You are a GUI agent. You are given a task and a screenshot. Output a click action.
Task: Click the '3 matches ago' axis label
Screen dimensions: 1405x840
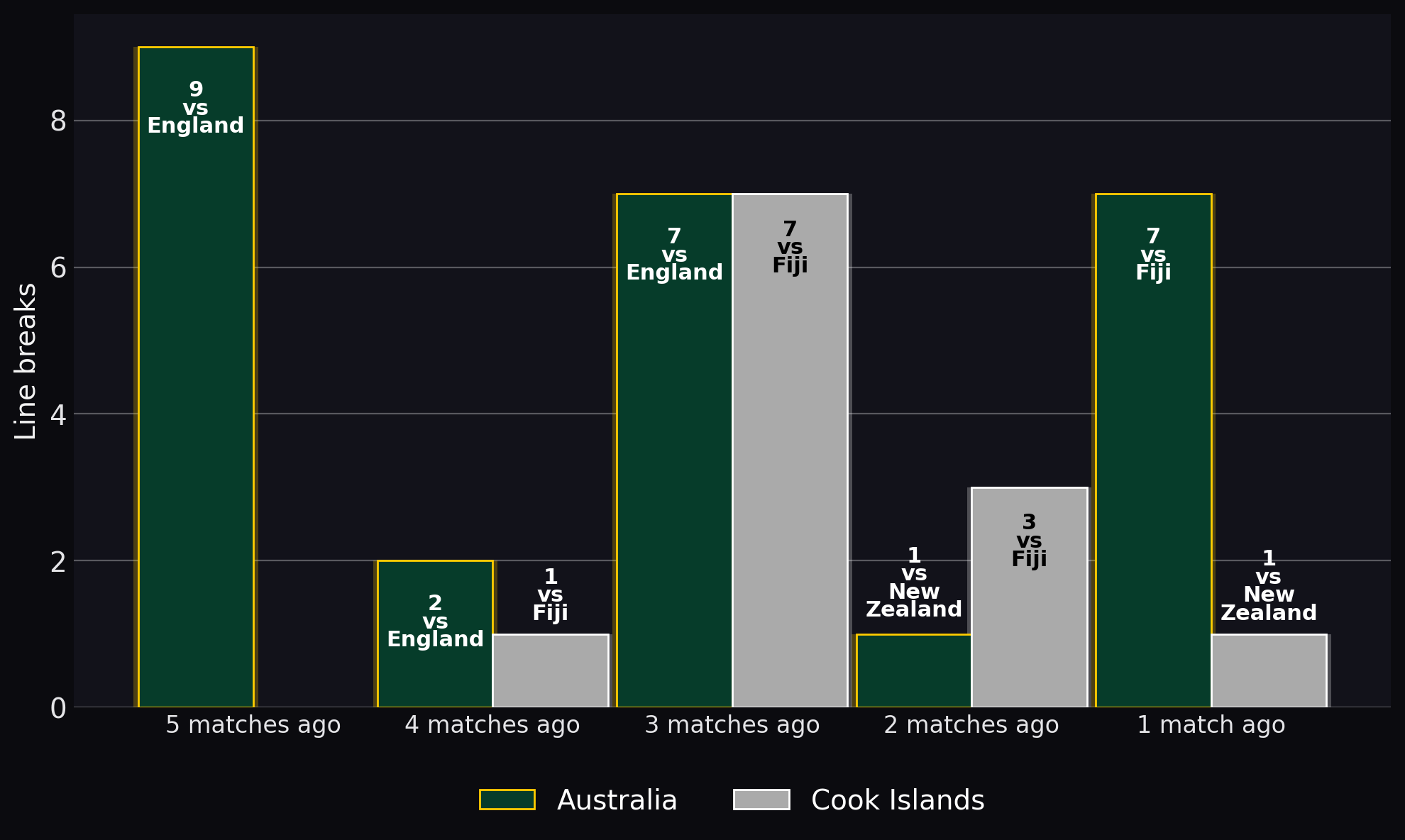[x=732, y=725]
